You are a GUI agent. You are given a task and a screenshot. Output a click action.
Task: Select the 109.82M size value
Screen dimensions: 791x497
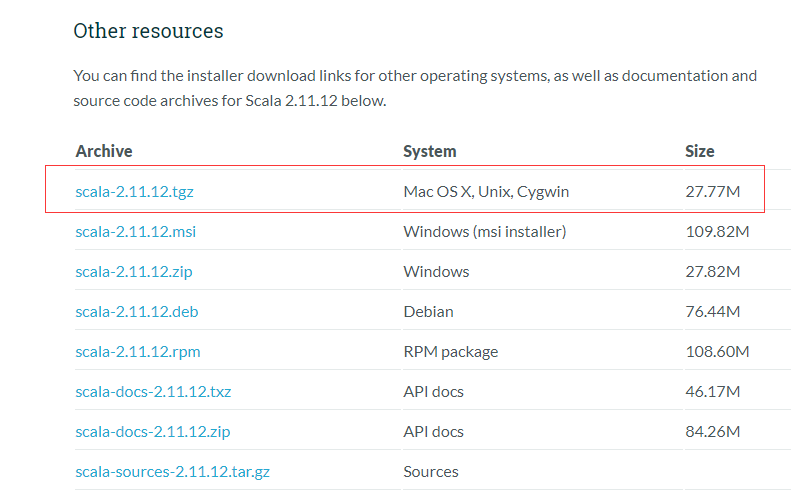pos(717,231)
